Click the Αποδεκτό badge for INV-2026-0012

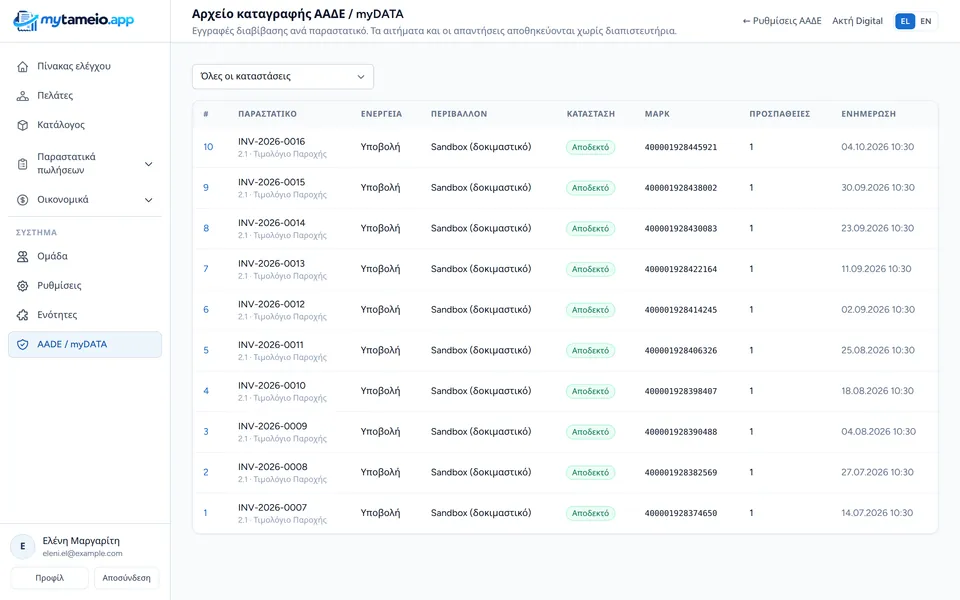click(x=590, y=310)
